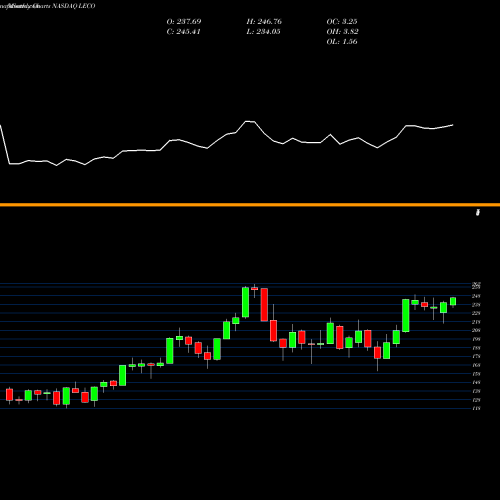Select the open value O: 237.69
Image resolution: width=500 pixels, height=500 pixels.
point(184,22)
